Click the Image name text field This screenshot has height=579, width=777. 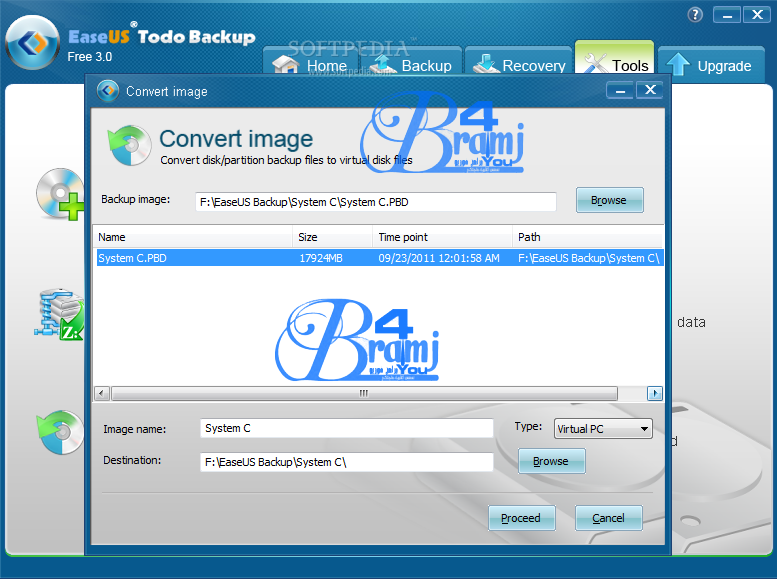[x=346, y=428]
